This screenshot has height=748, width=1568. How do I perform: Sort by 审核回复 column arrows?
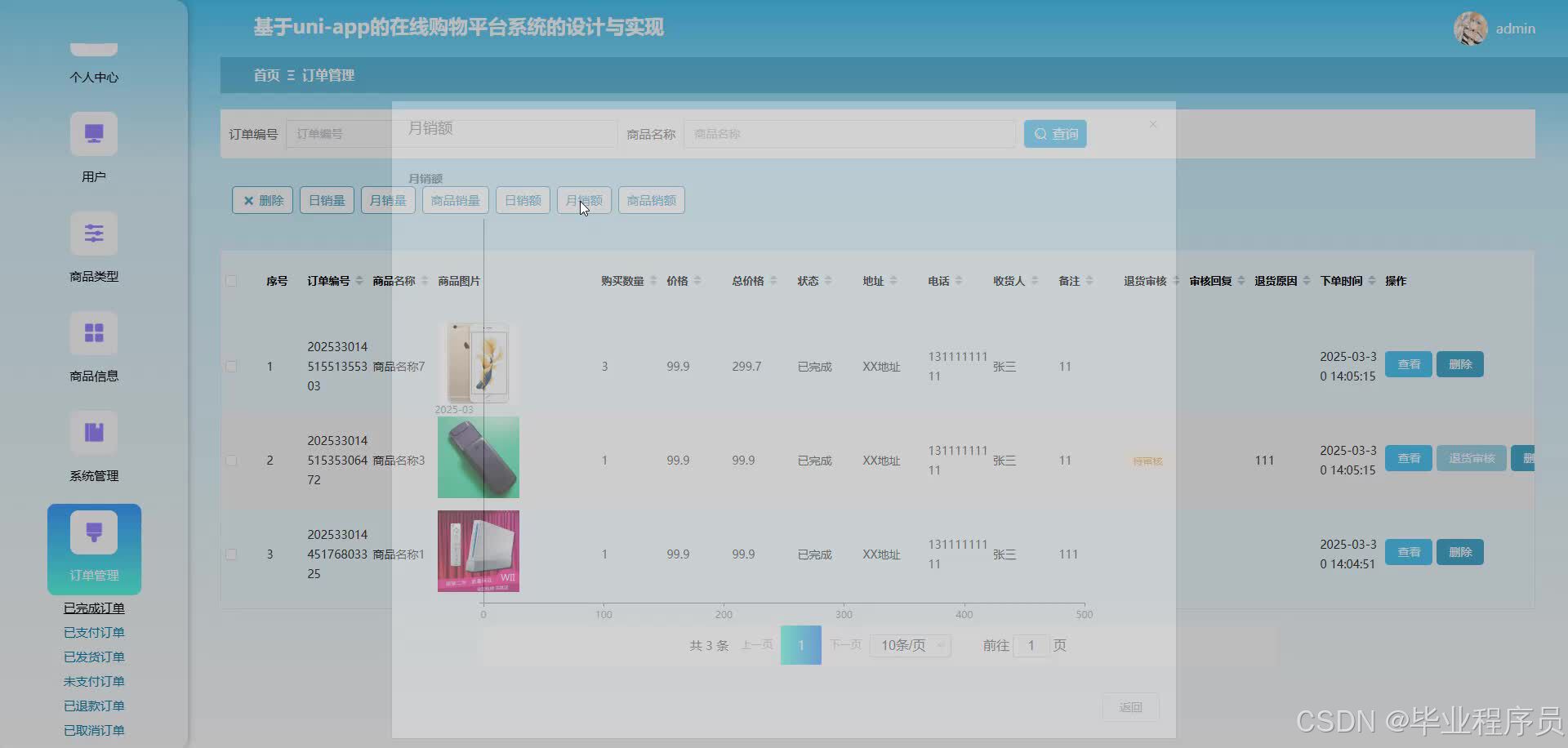pos(1241,281)
